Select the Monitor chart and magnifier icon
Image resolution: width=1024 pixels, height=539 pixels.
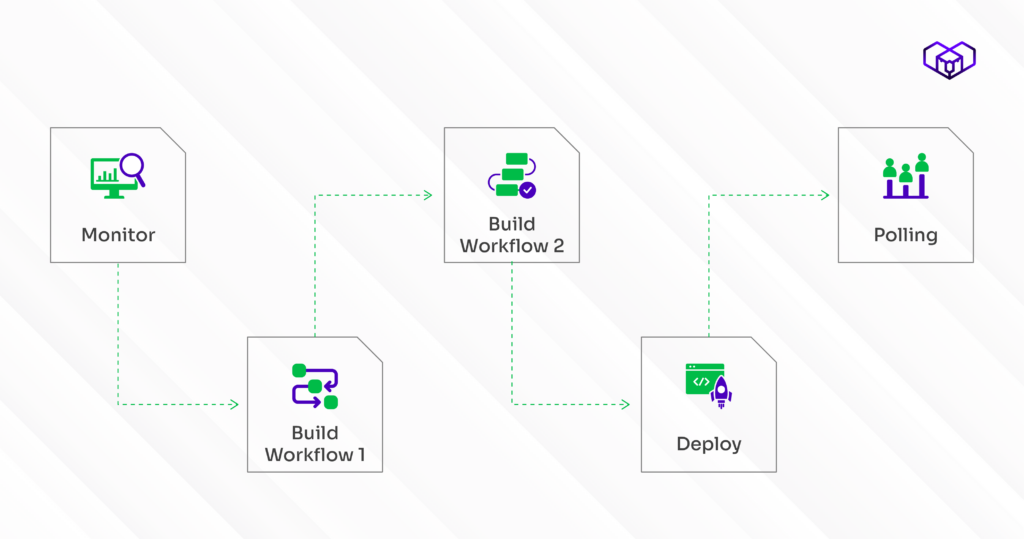click(118, 174)
